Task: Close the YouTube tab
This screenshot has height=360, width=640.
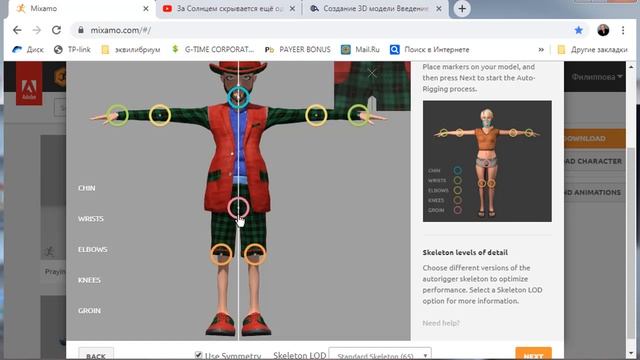Action: [x=292, y=9]
